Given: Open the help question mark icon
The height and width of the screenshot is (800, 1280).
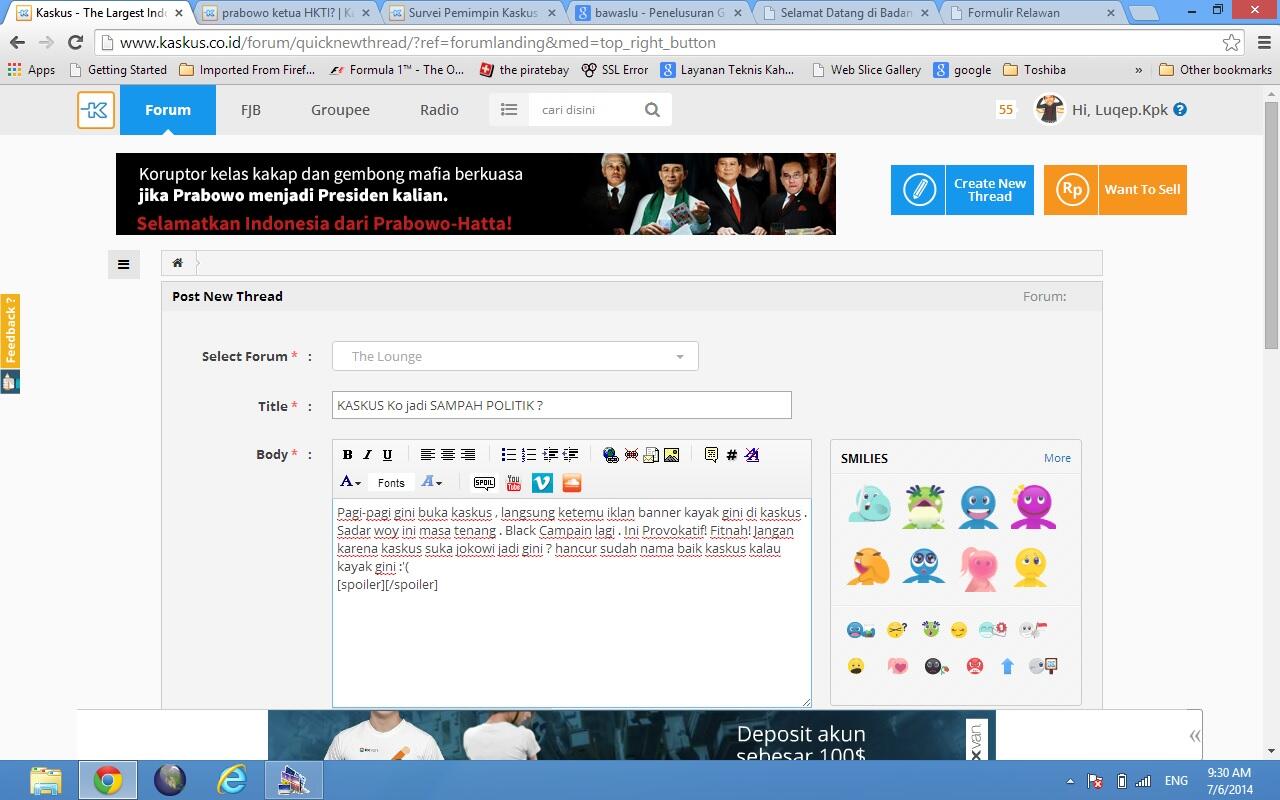Looking at the screenshot, I should (x=1180, y=110).
